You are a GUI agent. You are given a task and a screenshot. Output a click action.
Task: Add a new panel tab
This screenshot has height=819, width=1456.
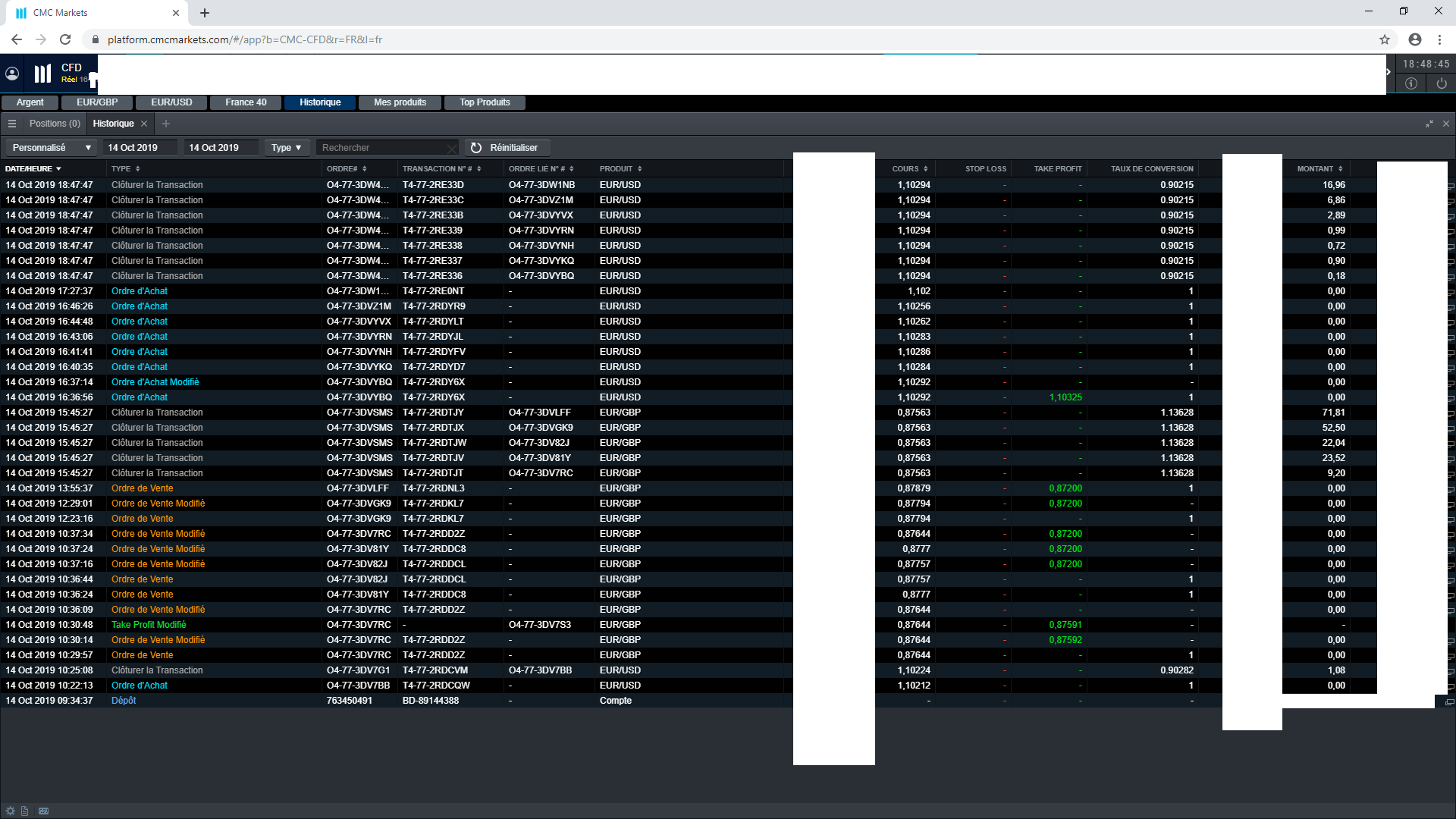tap(166, 124)
